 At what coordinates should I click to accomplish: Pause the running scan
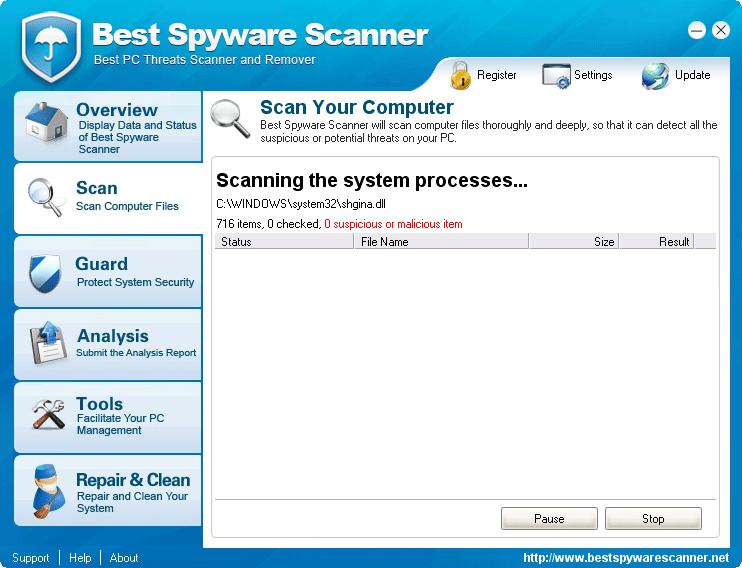(x=549, y=518)
